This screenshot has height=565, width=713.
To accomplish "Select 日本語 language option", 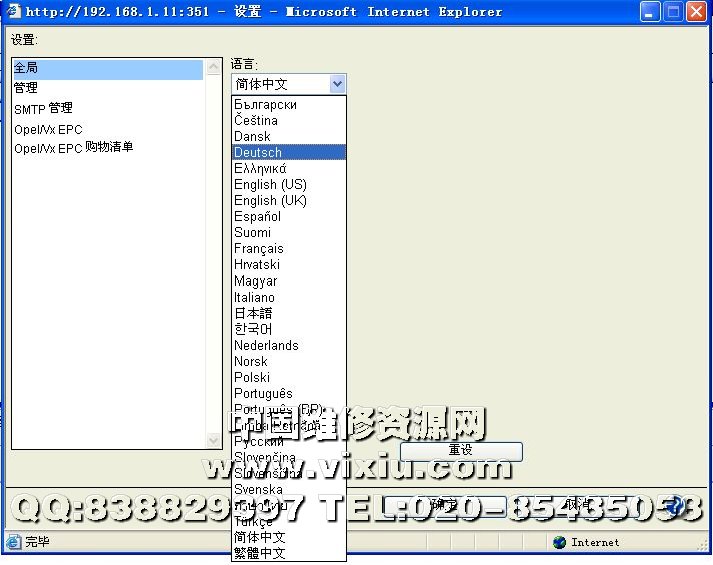I will click(x=289, y=313).
